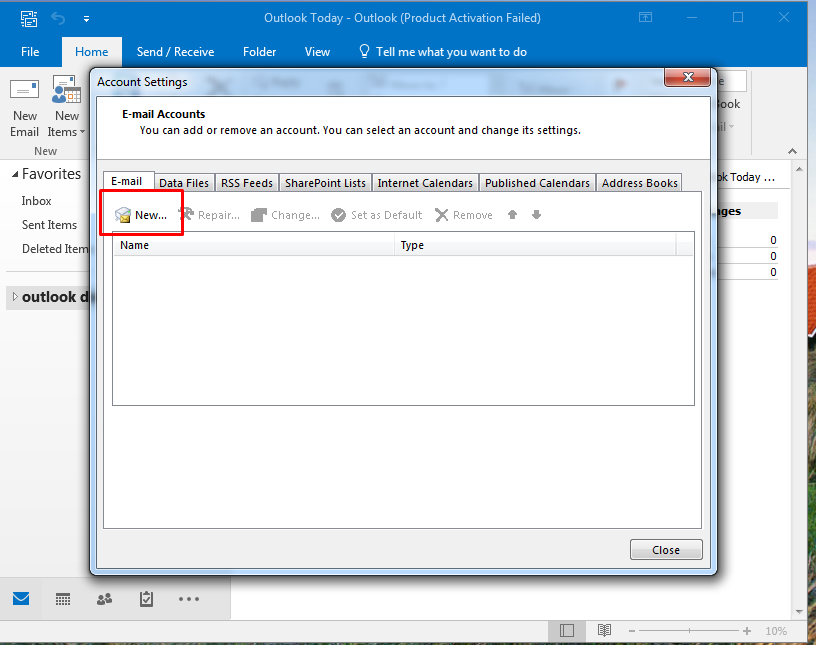The width and height of the screenshot is (816, 645).
Task: Click the Close button in Account Settings
Action: [666, 550]
